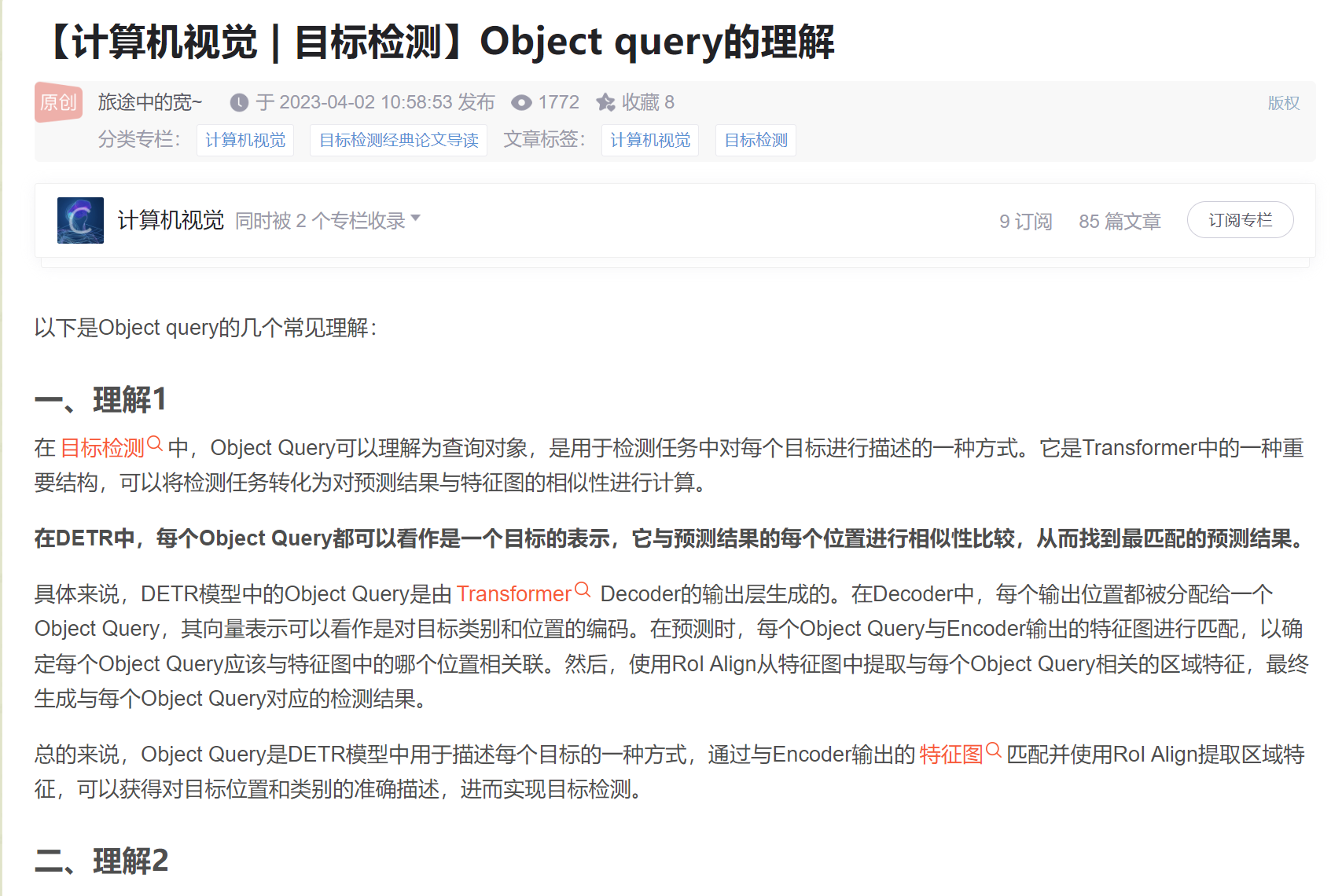Click the 一、理解1 heading
This screenshot has width=1342, height=896.
(101, 399)
